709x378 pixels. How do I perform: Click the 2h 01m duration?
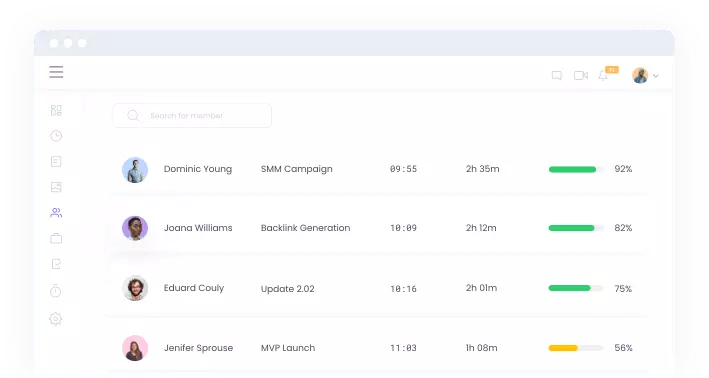click(x=481, y=288)
